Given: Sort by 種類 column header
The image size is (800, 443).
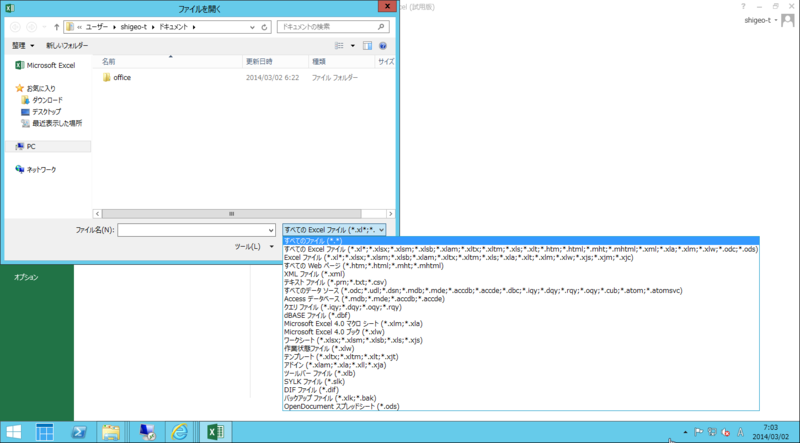Looking at the screenshot, I should (x=341, y=61).
